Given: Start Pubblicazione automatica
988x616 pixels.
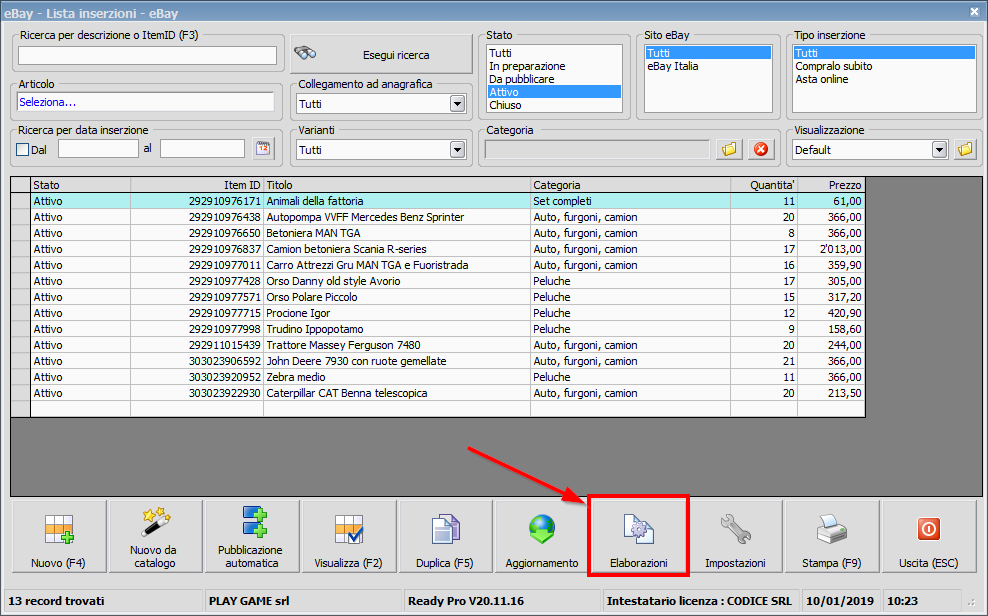Looking at the screenshot, I should tap(251, 537).
